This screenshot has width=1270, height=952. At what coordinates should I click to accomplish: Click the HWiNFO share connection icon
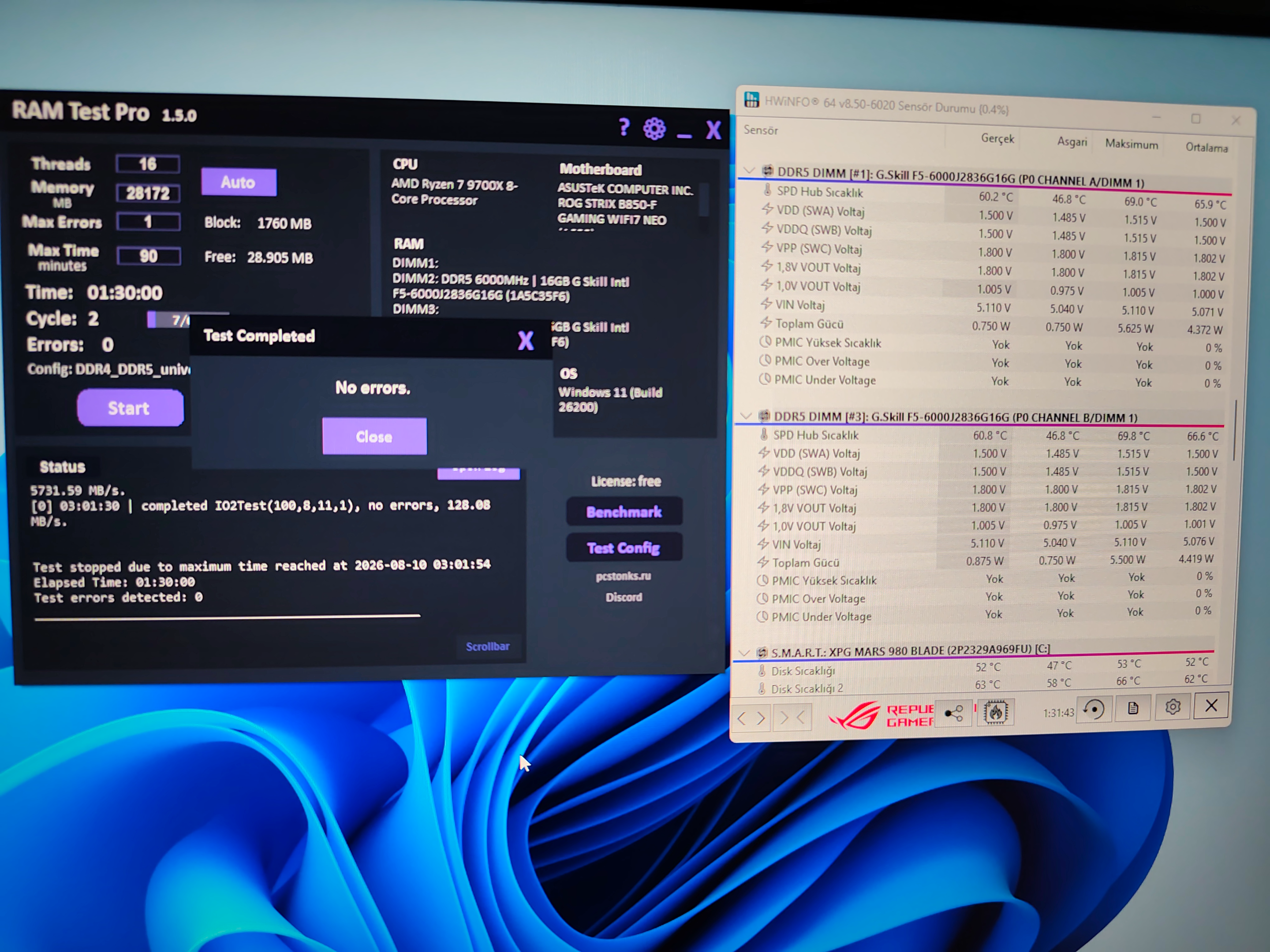pyautogui.click(x=953, y=713)
